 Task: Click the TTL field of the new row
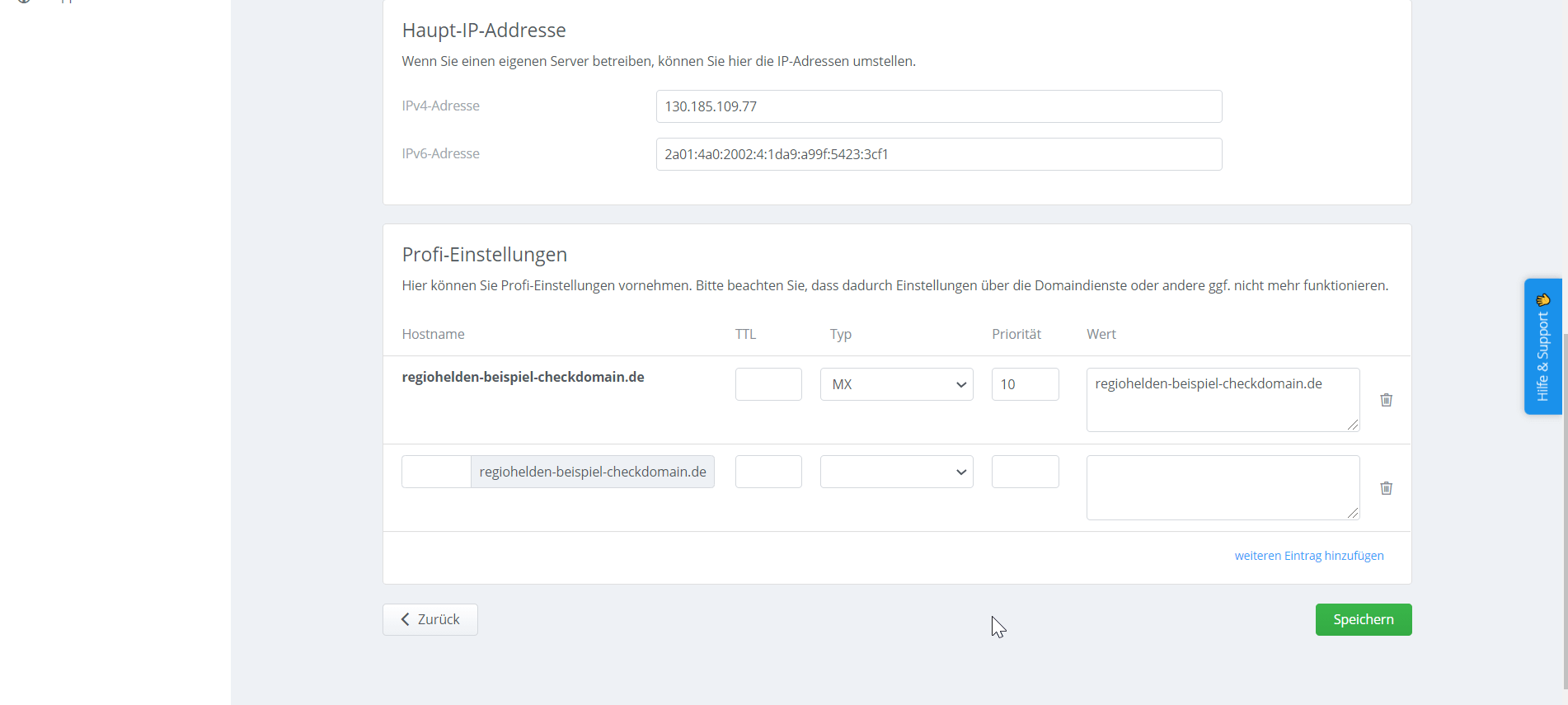tap(768, 472)
